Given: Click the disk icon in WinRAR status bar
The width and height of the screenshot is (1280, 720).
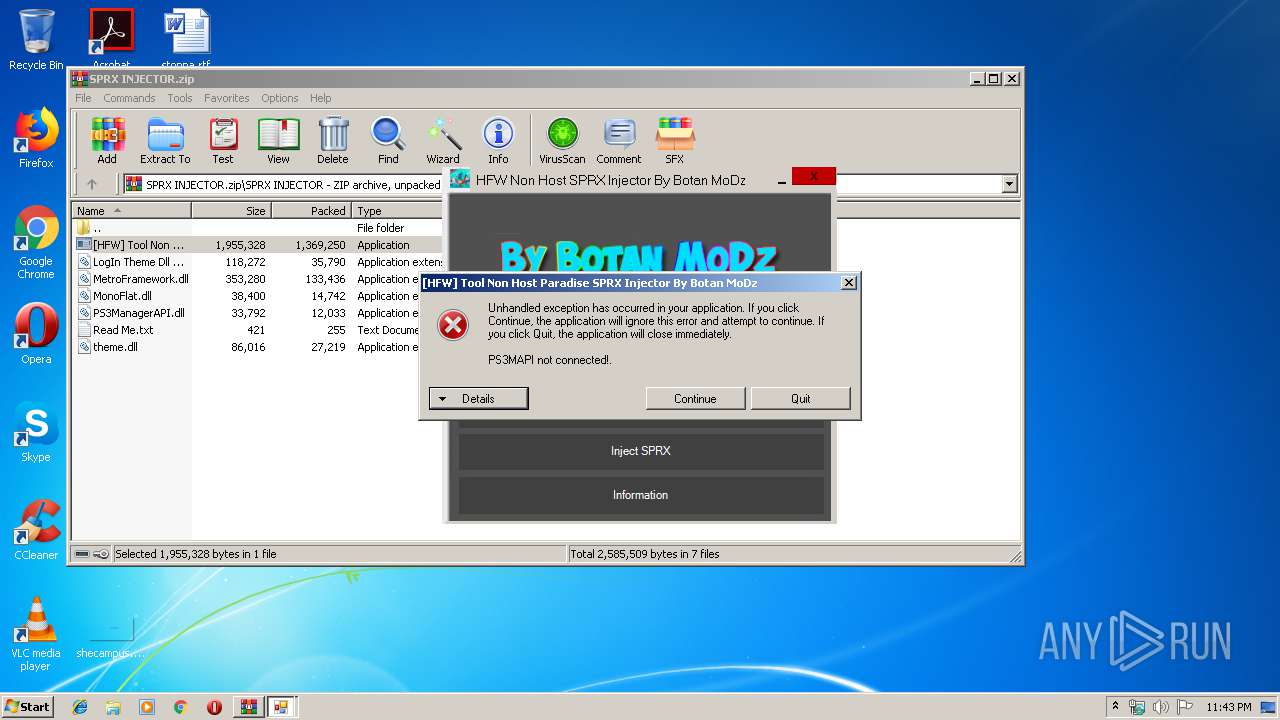Looking at the screenshot, I should click(82, 554).
